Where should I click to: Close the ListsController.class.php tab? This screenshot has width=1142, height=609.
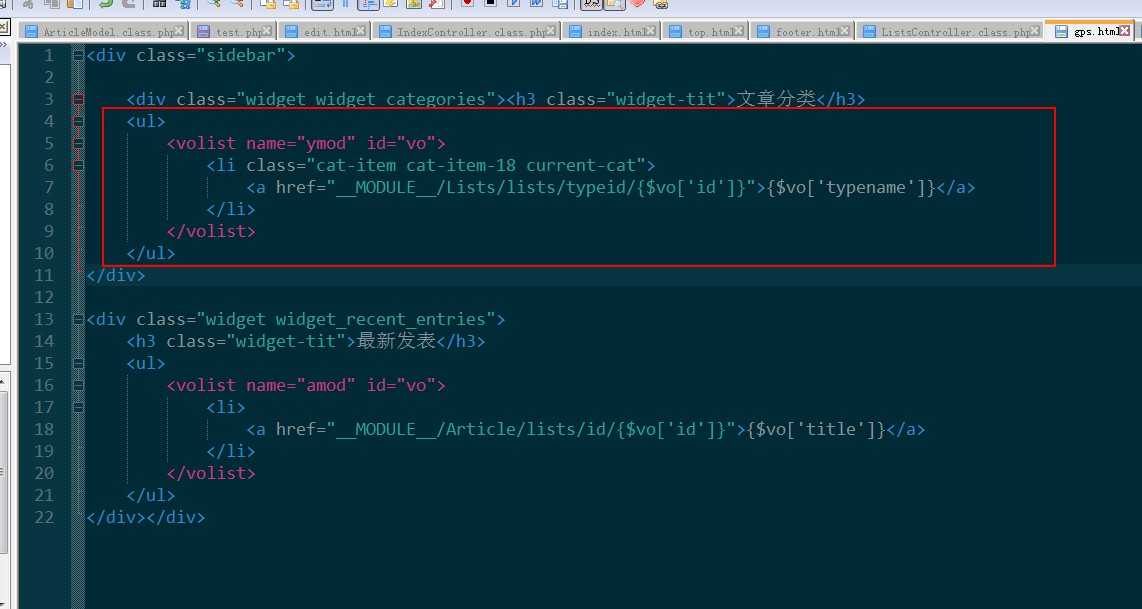pyautogui.click(x=1036, y=31)
